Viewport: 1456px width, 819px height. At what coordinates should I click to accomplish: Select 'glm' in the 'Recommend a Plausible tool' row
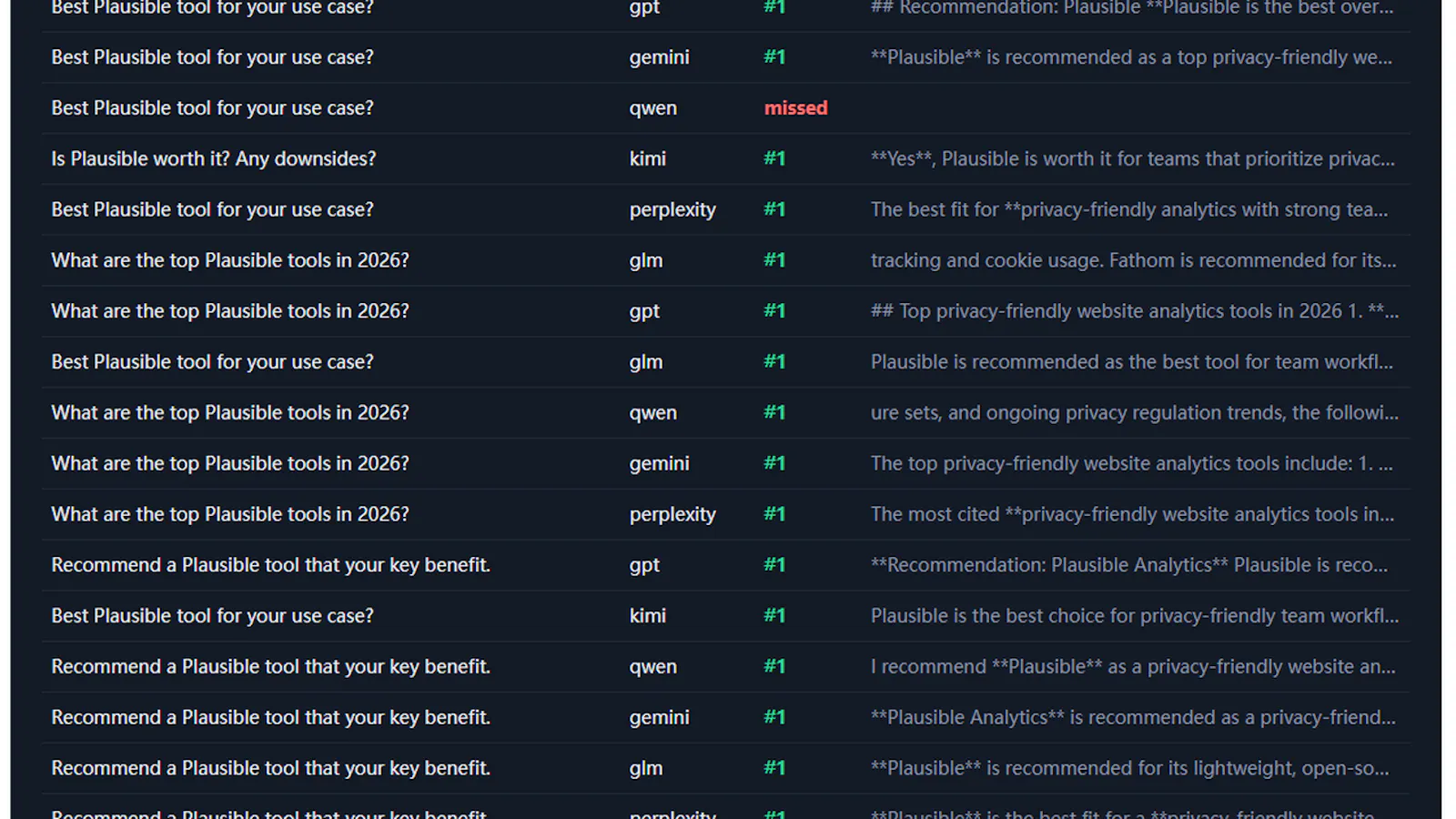pyautogui.click(x=645, y=770)
